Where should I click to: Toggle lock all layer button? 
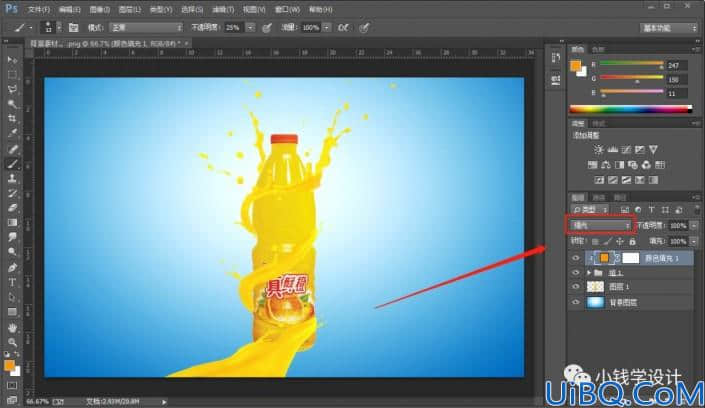tap(633, 242)
